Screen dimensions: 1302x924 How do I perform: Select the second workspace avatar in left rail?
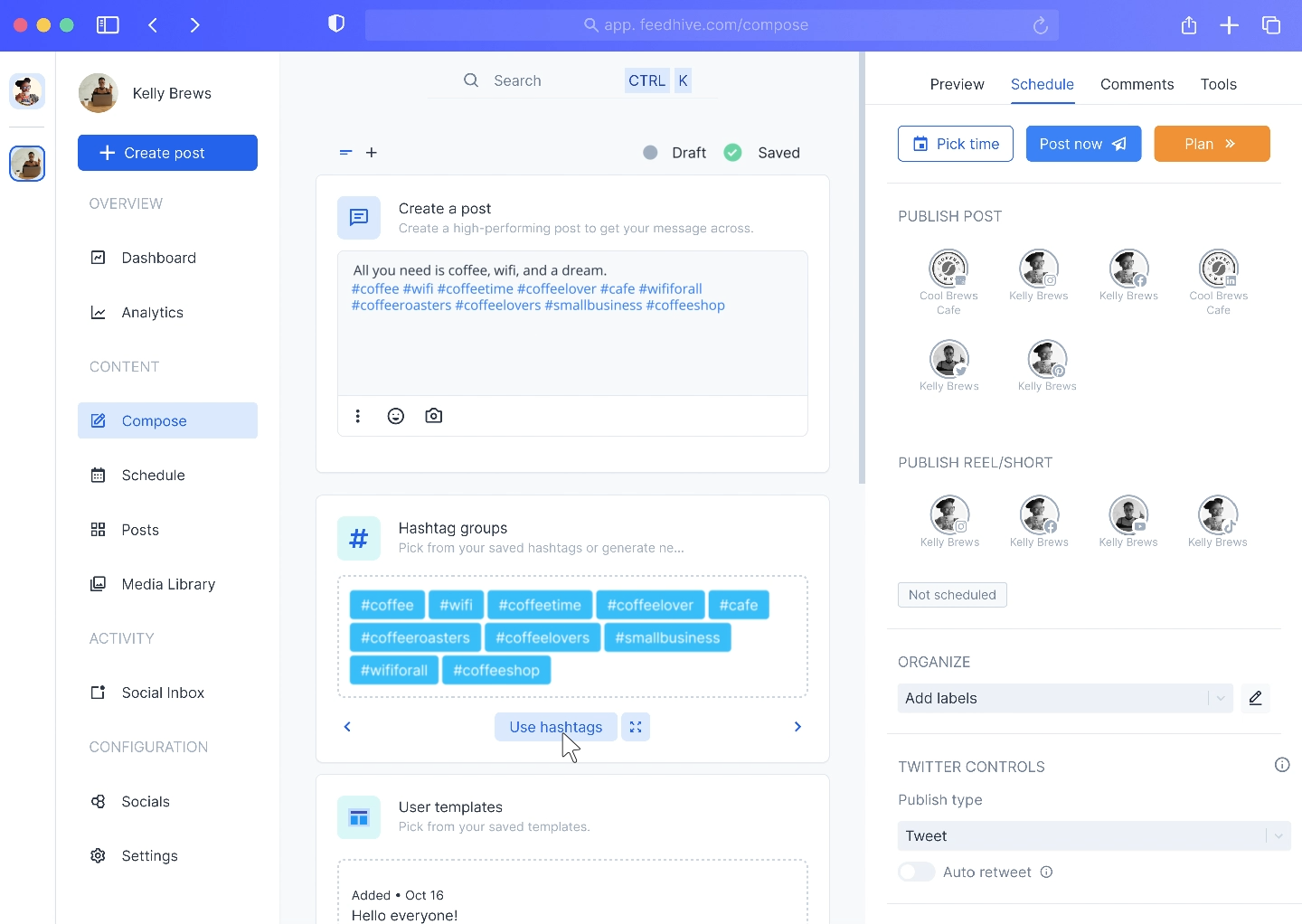click(x=27, y=164)
